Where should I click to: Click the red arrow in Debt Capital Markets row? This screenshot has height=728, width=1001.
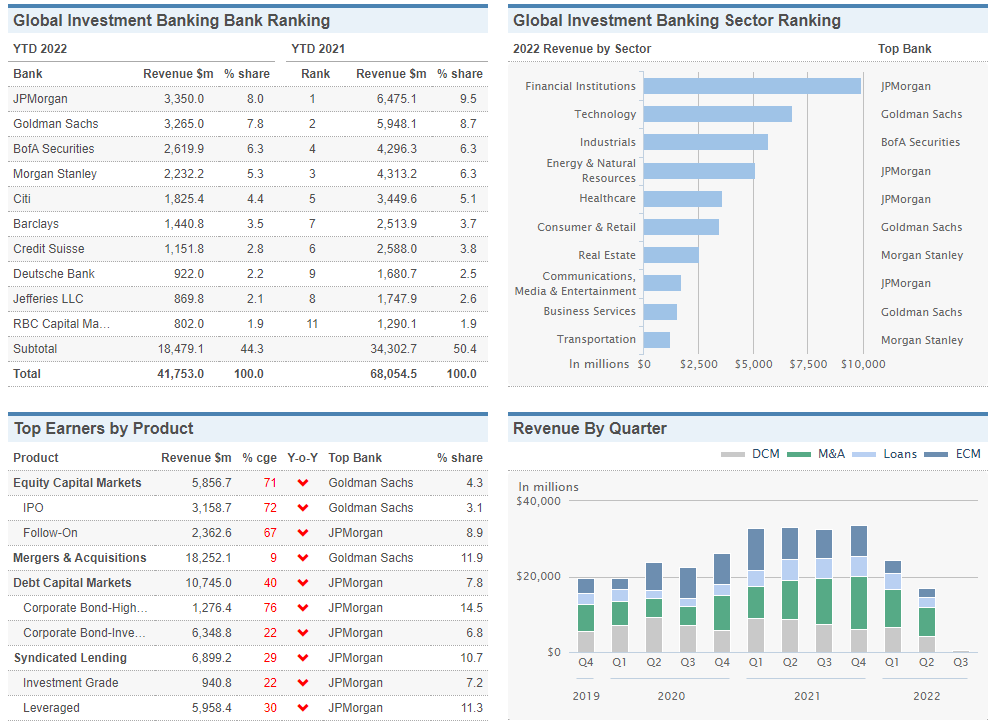[303, 582]
